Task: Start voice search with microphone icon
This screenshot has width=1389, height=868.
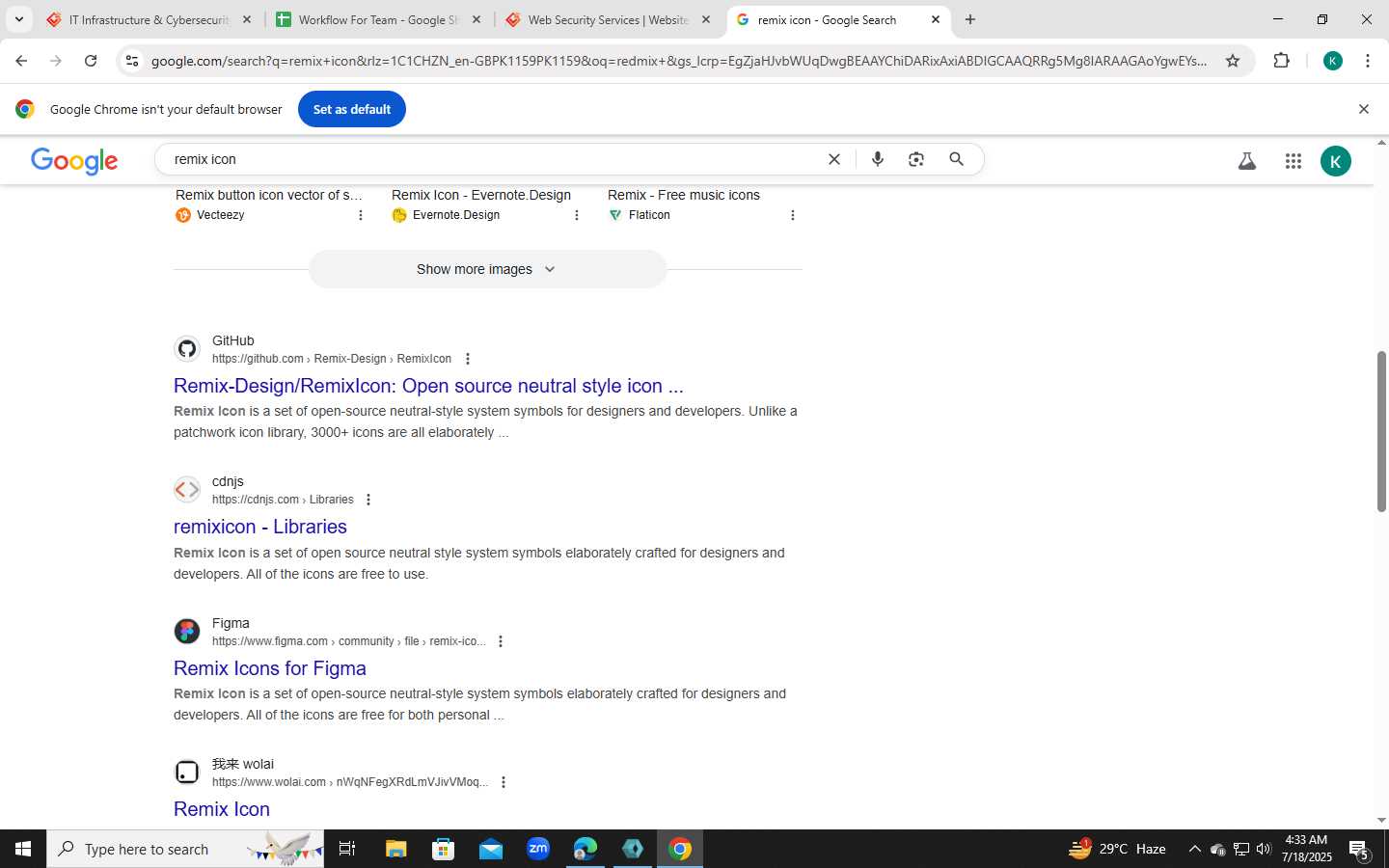Action: click(878, 159)
